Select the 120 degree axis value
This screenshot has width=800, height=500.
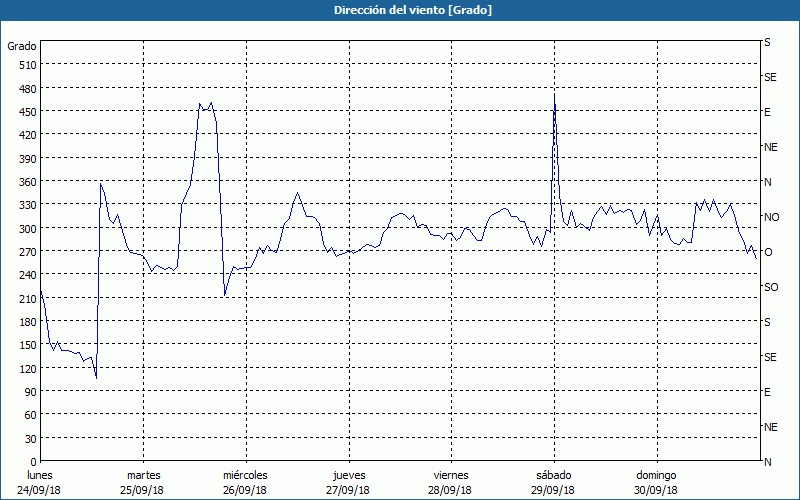pyautogui.click(x=28, y=368)
